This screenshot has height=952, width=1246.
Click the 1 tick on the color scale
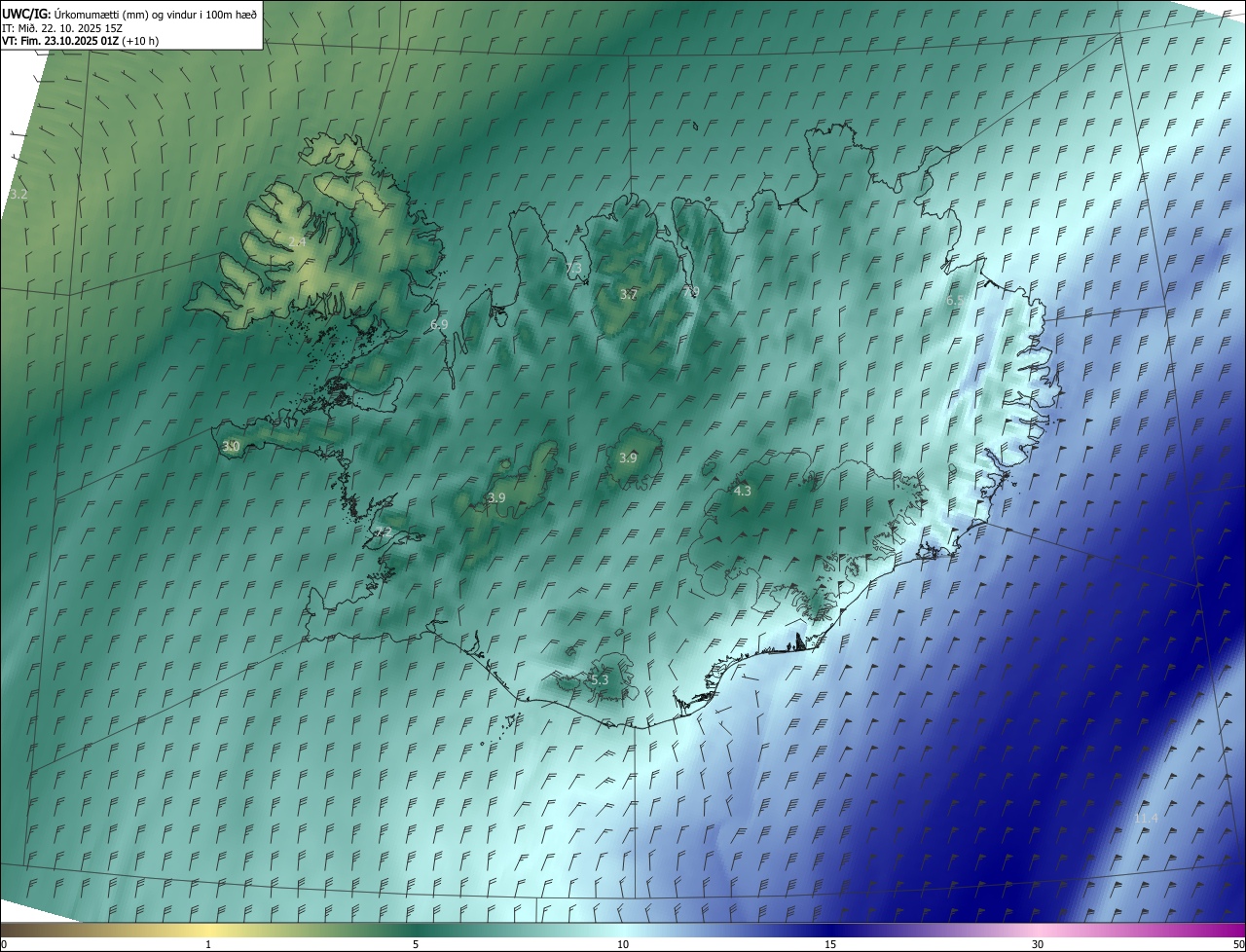pos(208,944)
